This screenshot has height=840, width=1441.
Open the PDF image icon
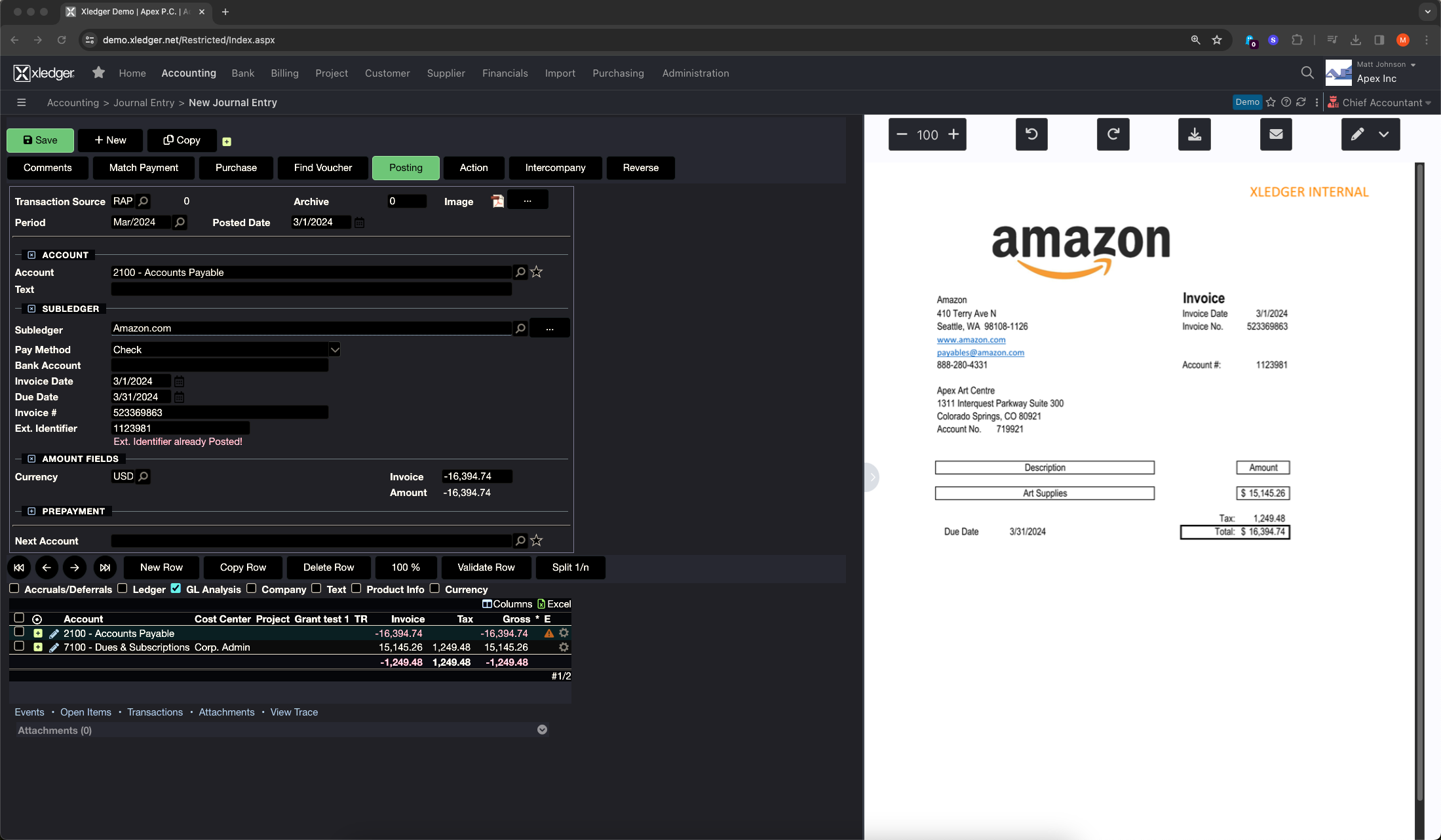coord(497,201)
